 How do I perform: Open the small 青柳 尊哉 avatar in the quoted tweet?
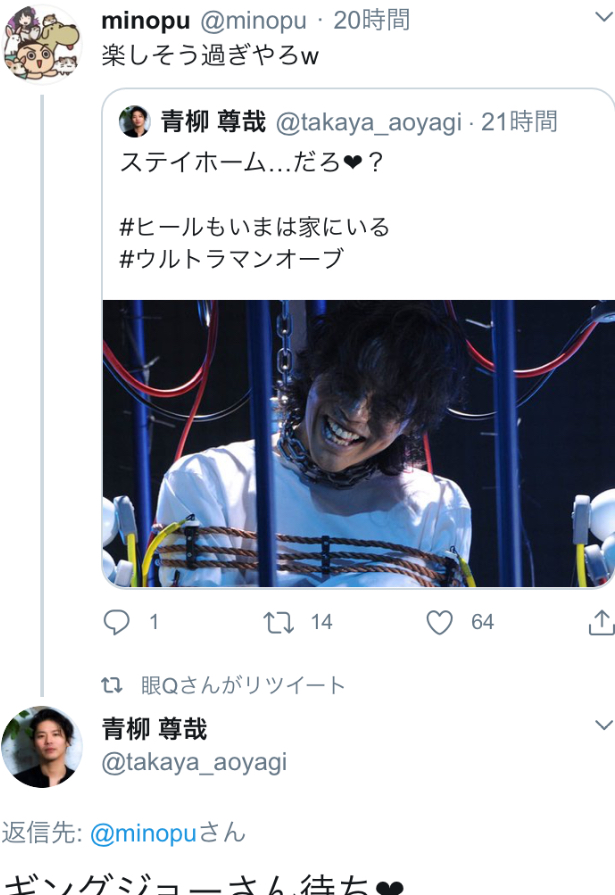click(x=135, y=121)
